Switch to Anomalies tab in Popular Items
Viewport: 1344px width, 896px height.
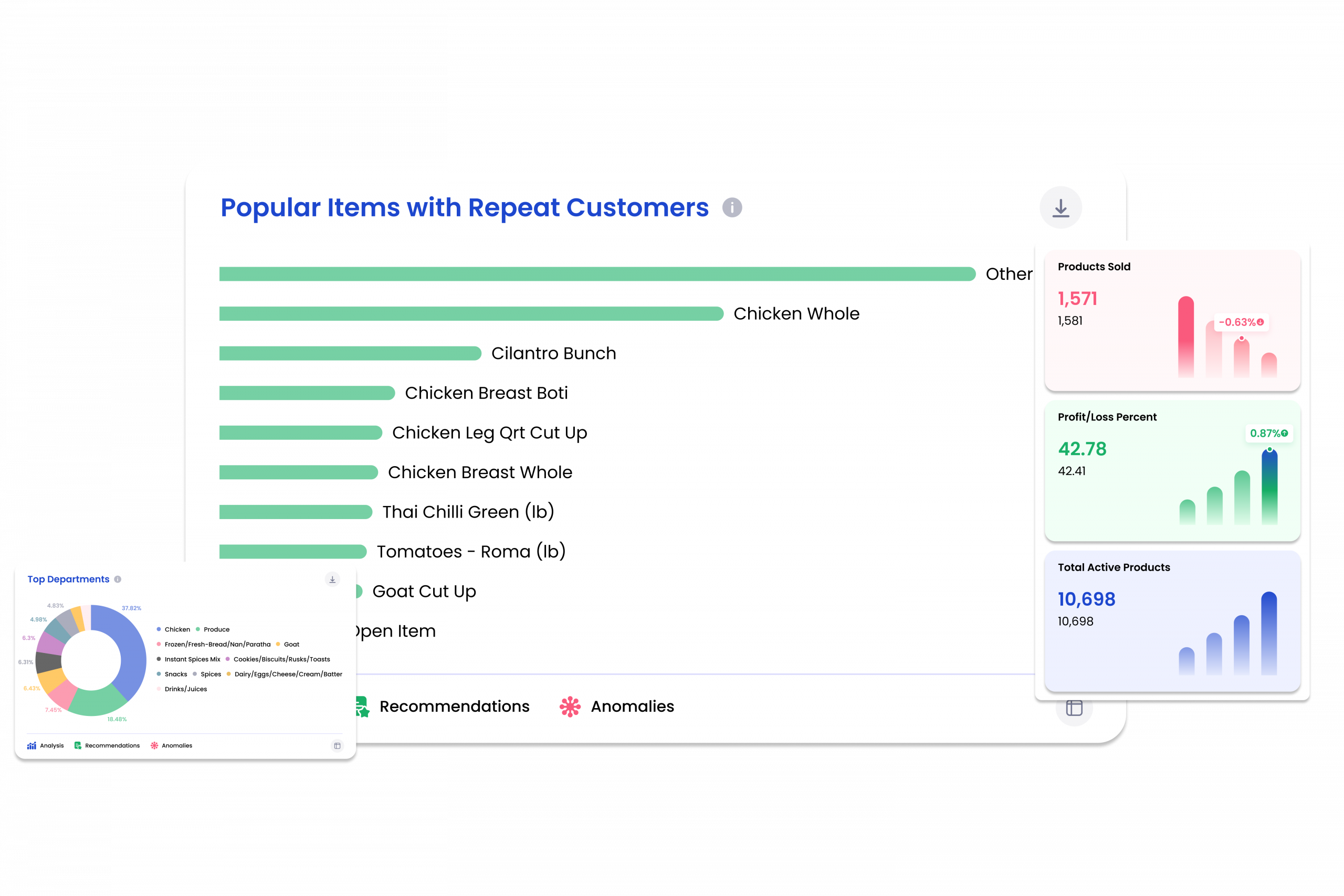coord(632,707)
